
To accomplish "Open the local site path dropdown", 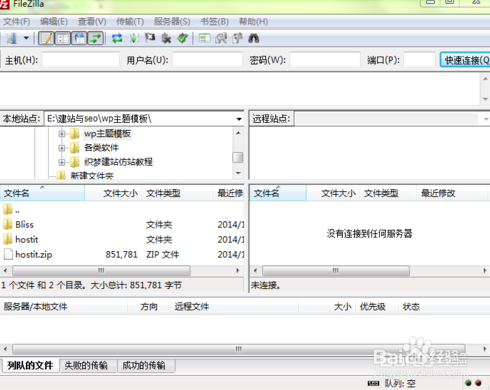I will pyautogui.click(x=239, y=119).
